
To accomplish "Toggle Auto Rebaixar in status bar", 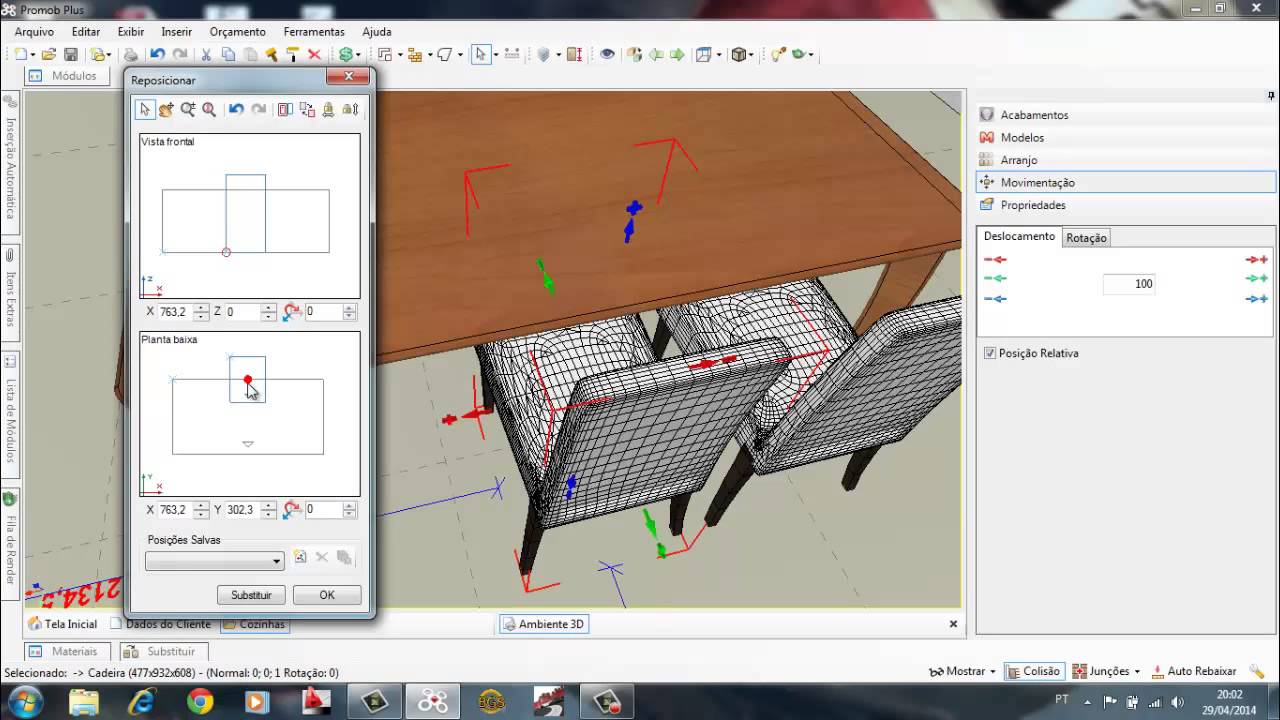I will pos(1194,672).
